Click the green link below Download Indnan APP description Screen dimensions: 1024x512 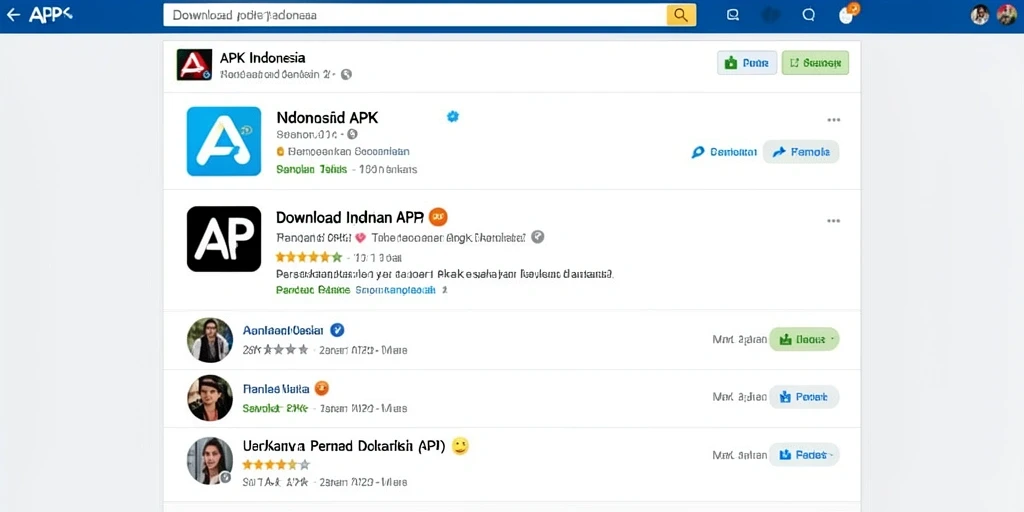pyautogui.click(x=313, y=289)
